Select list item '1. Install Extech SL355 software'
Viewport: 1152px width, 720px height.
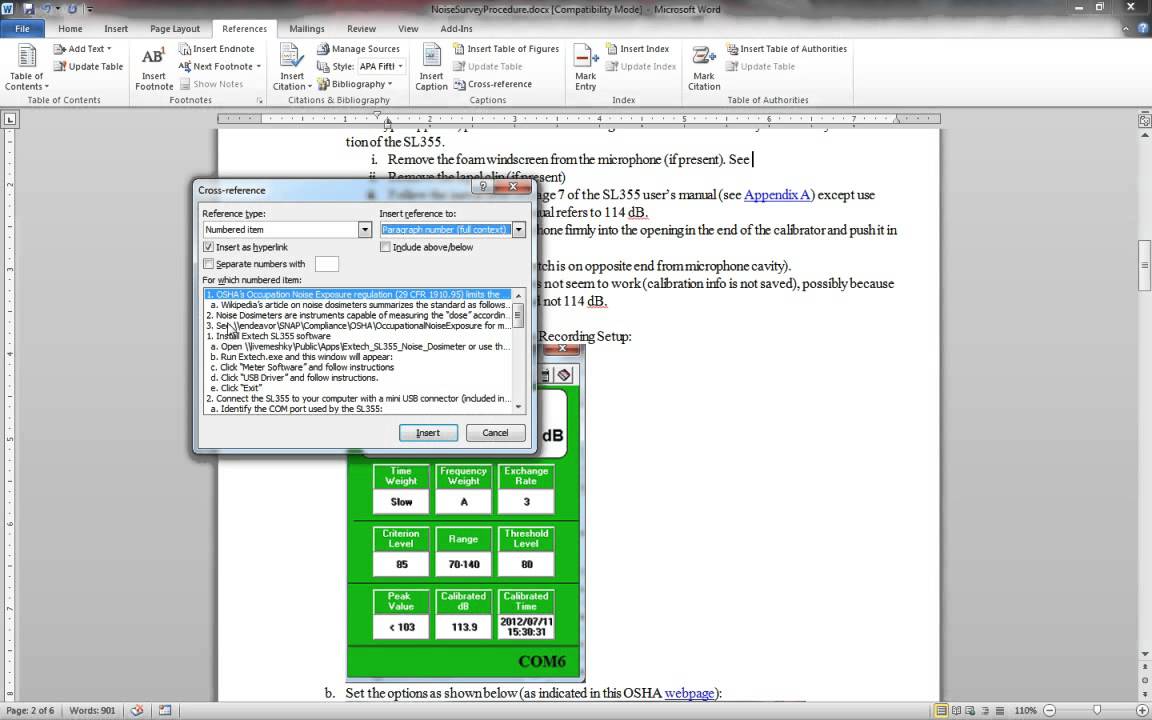click(x=358, y=336)
